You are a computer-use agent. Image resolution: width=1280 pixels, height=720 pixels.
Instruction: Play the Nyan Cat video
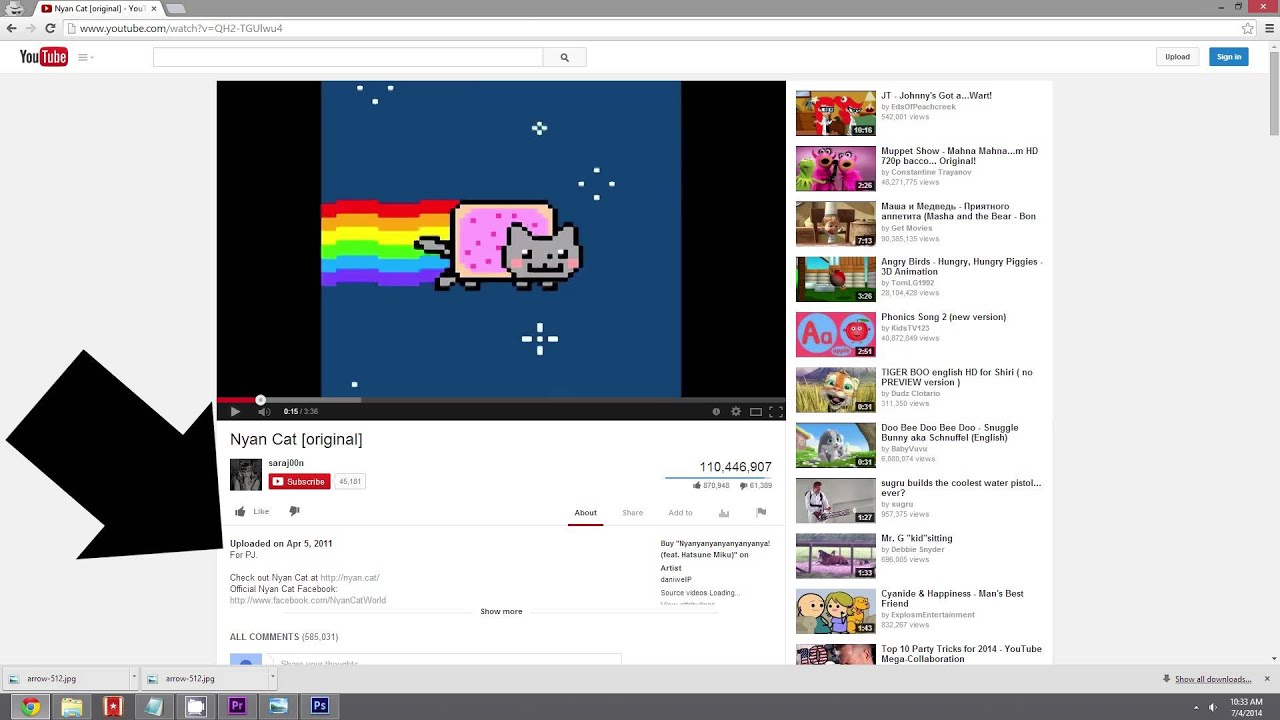click(235, 411)
